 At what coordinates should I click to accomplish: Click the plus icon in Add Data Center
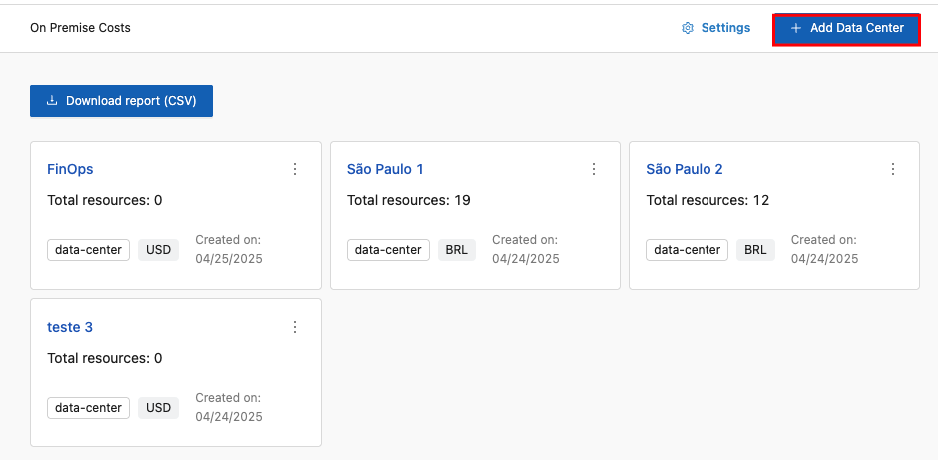coord(796,28)
